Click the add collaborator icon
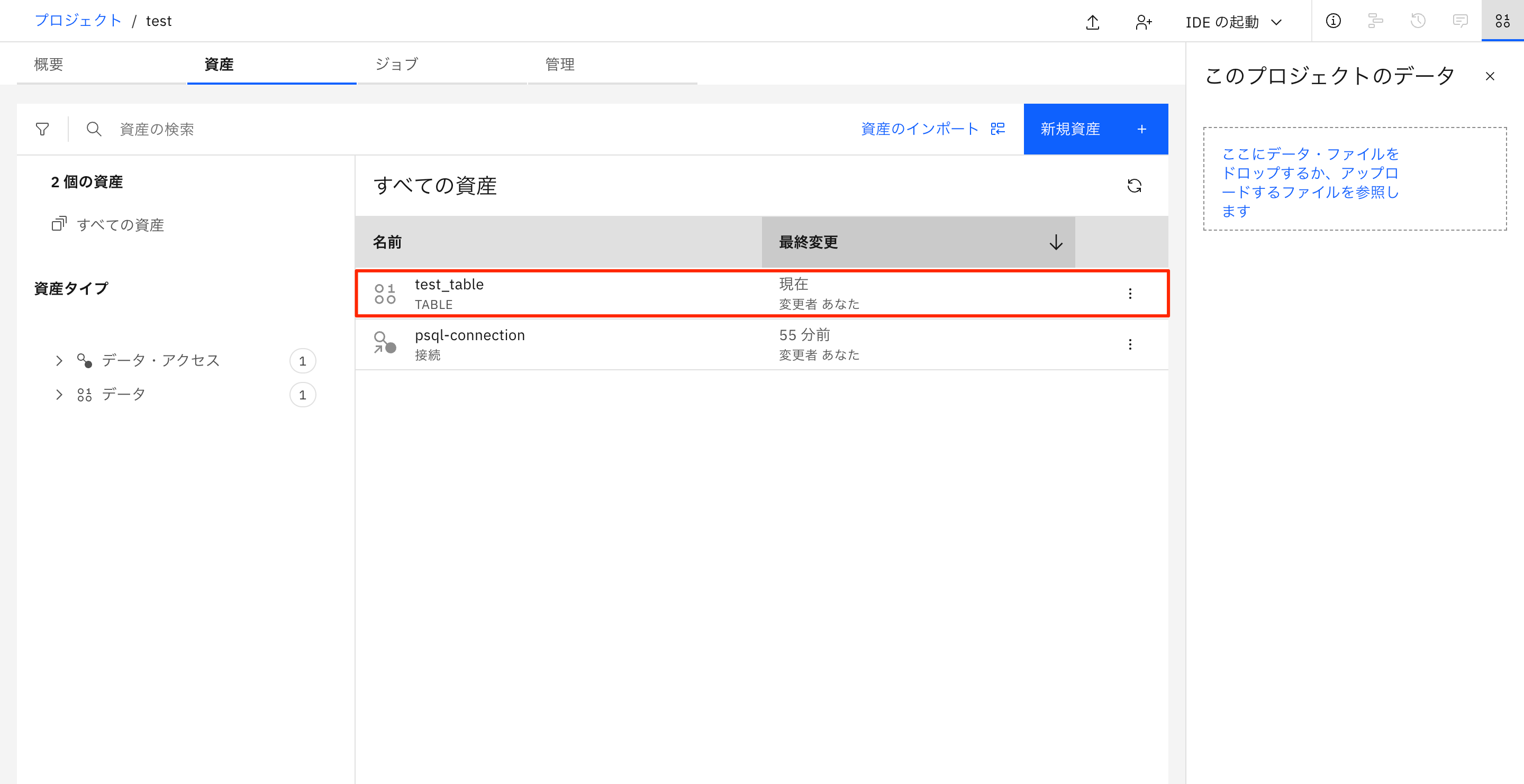Screen dimensions: 1524x784 tap(1143, 21)
